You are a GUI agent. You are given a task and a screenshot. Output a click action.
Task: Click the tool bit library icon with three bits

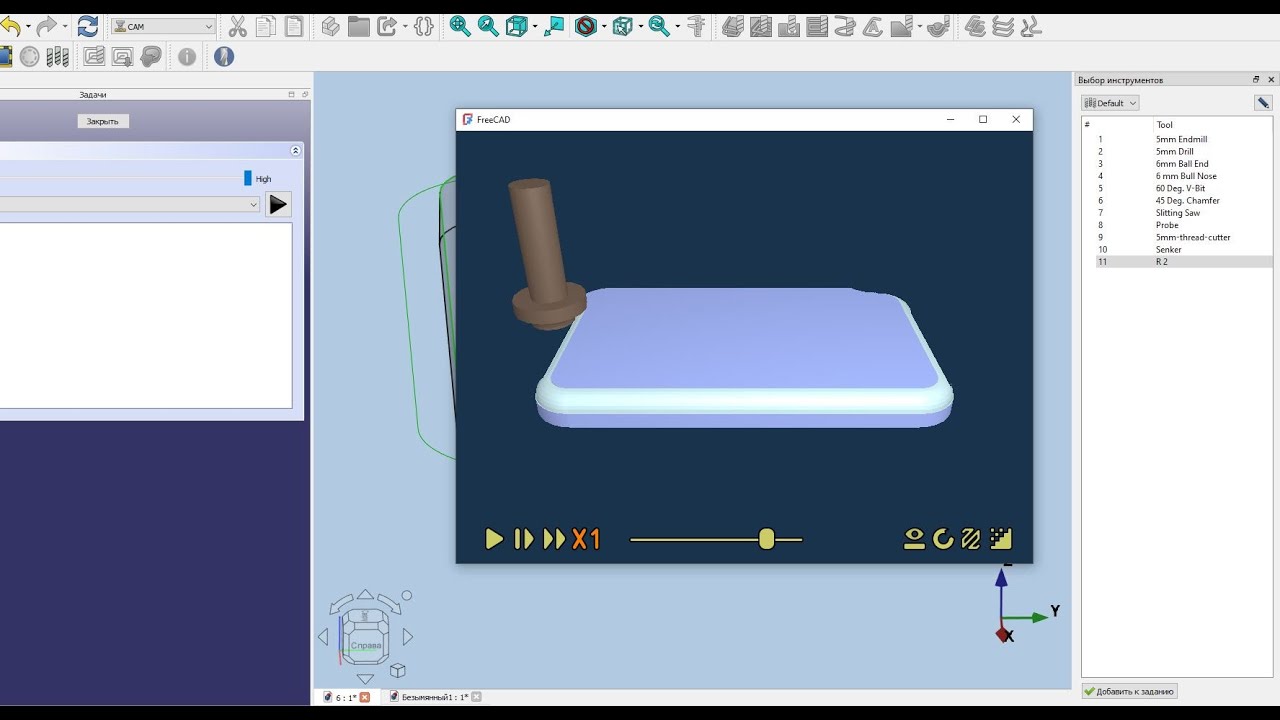point(58,57)
